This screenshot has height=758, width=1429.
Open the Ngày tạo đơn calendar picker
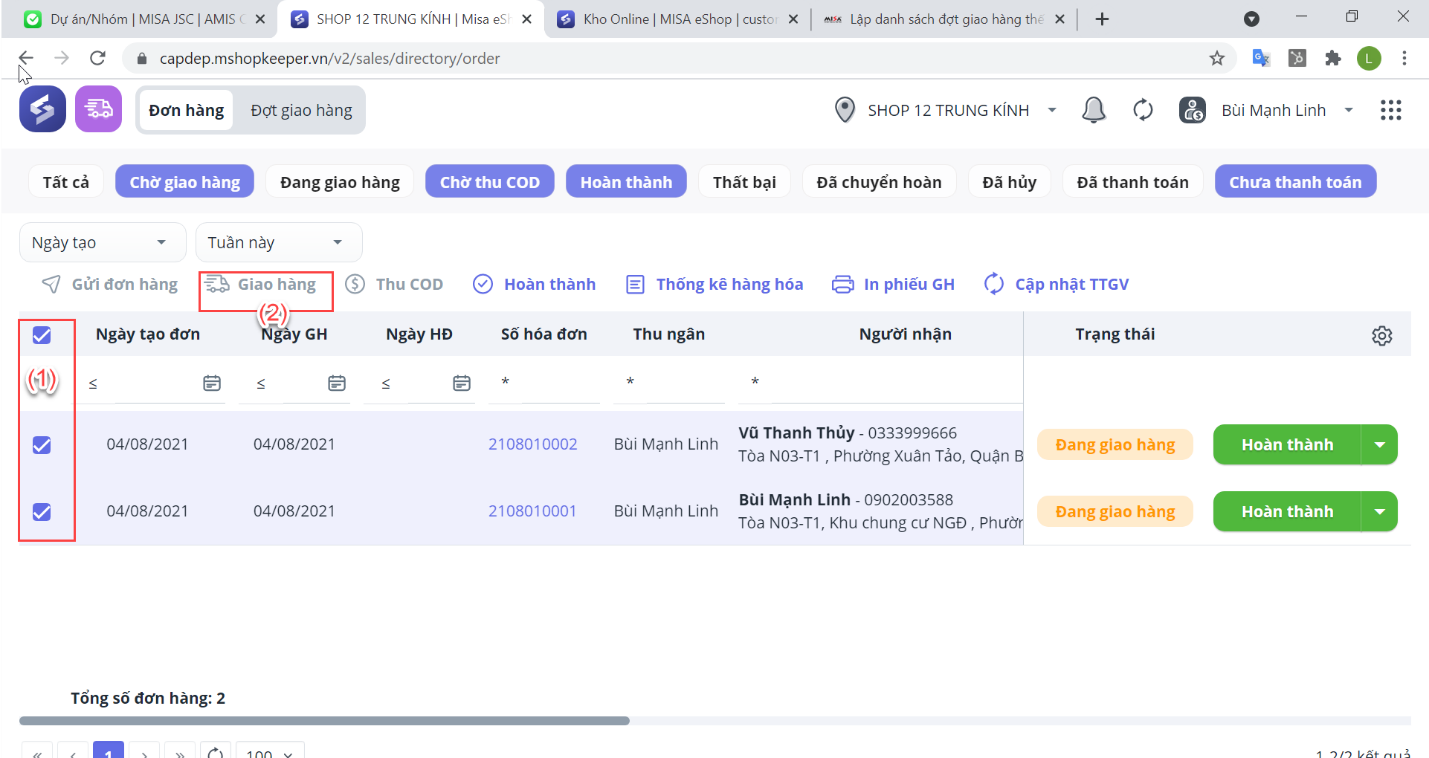pos(212,382)
